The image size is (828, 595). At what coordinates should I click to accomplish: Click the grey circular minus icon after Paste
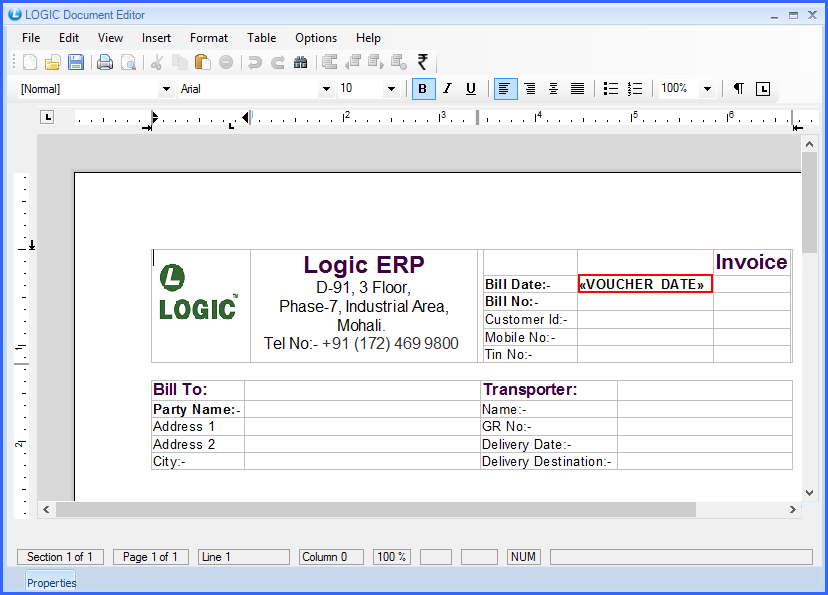click(226, 62)
